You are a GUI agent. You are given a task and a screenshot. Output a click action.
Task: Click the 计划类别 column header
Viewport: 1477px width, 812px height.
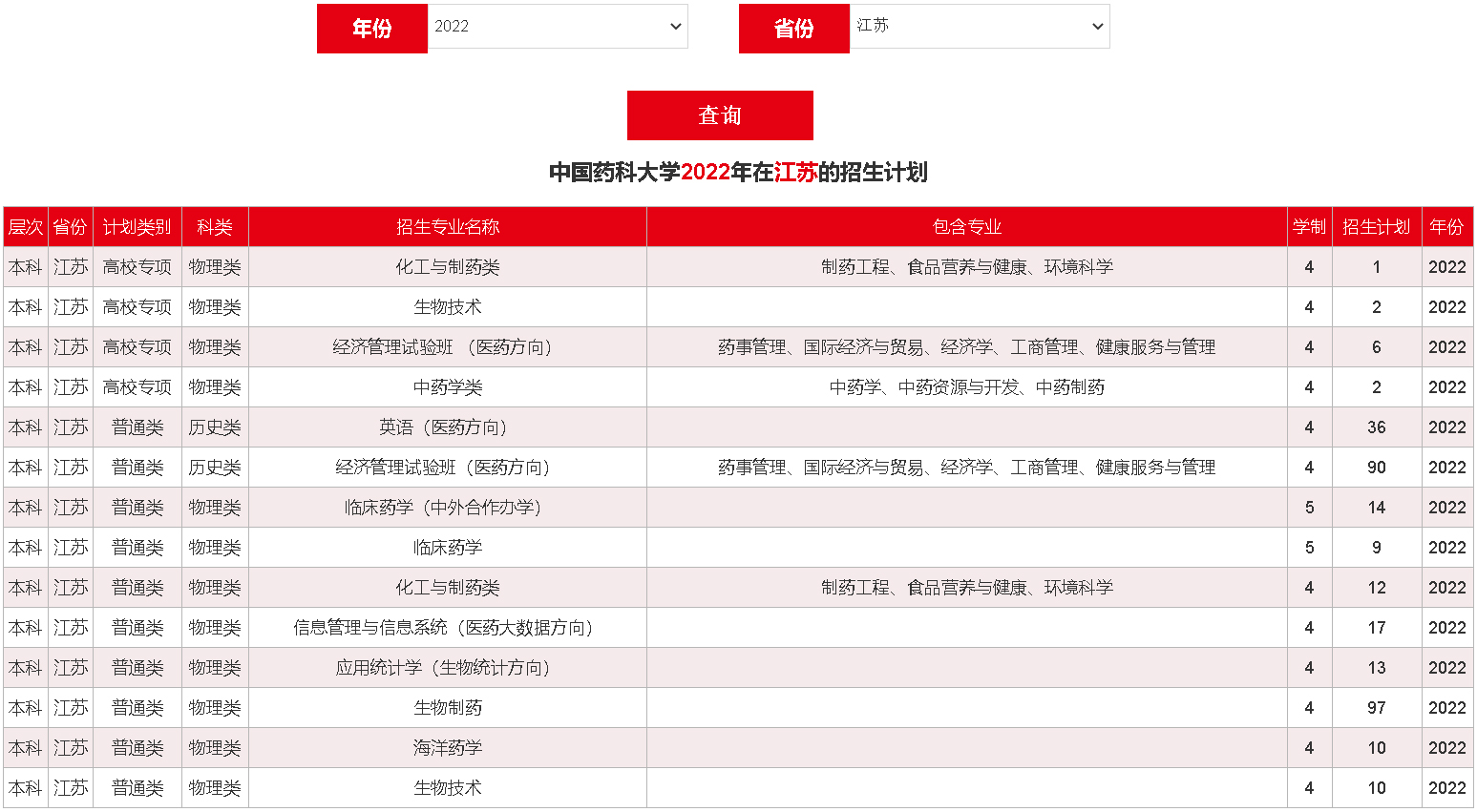pyautogui.click(x=137, y=227)
